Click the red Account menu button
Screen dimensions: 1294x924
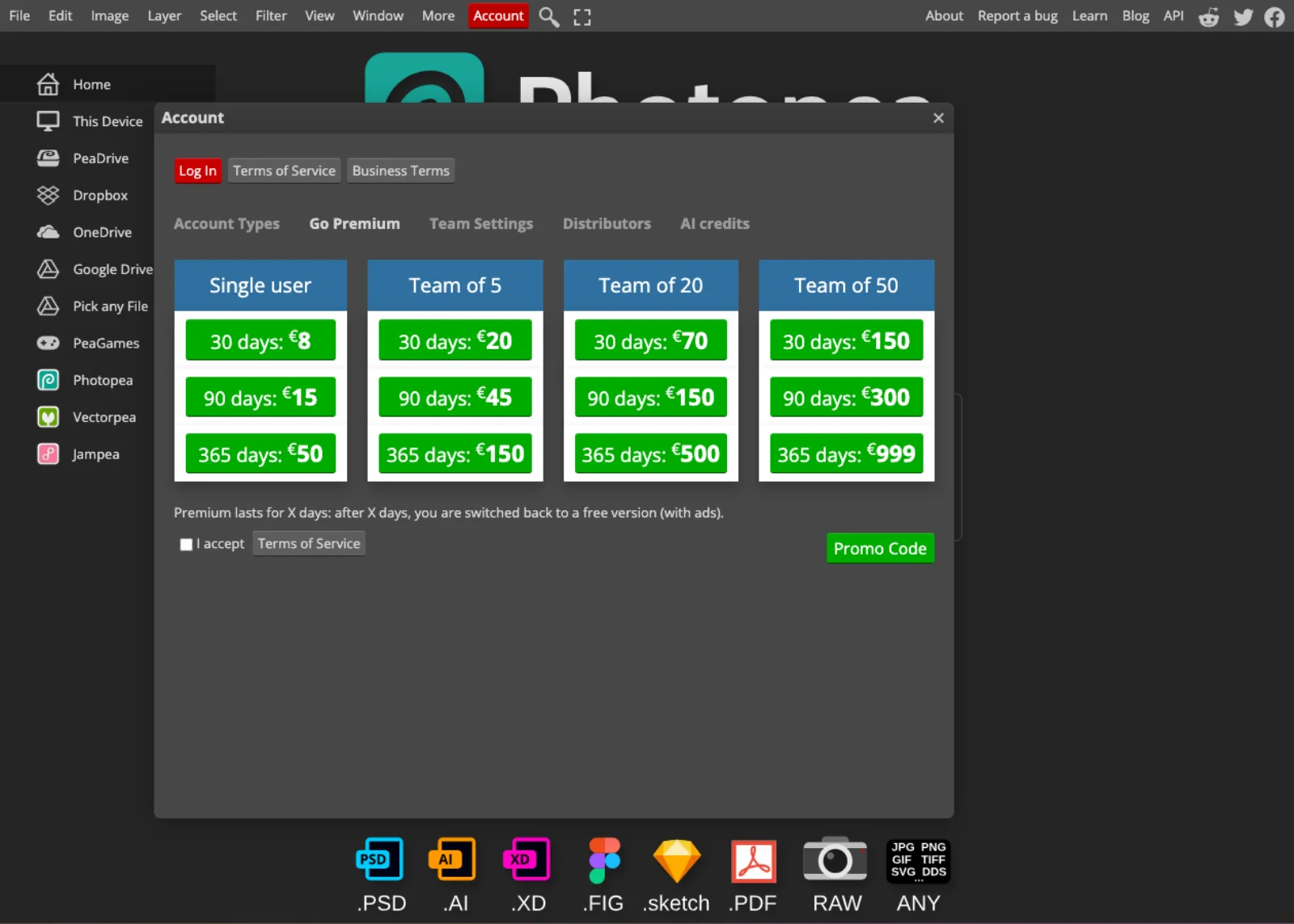tap(498, 15)
